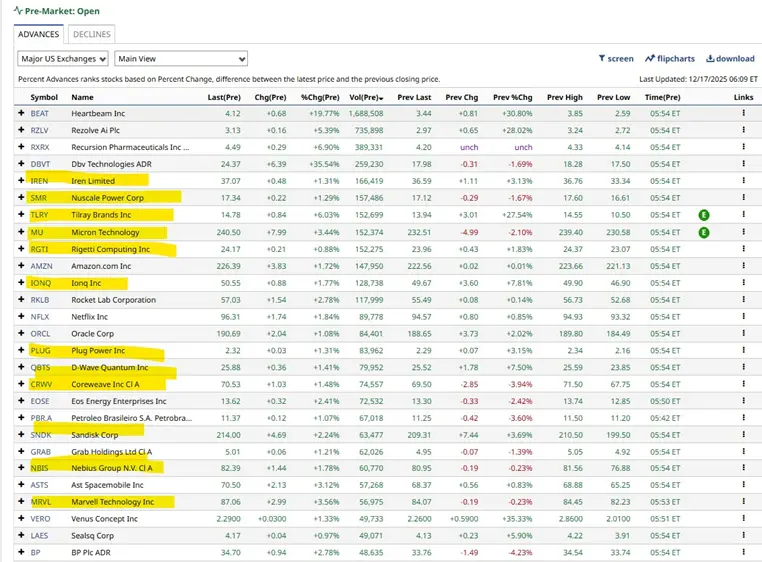The image size is (762, 562).
Task: Click Sealsq Corp company name
Action: tap(92, 535)
